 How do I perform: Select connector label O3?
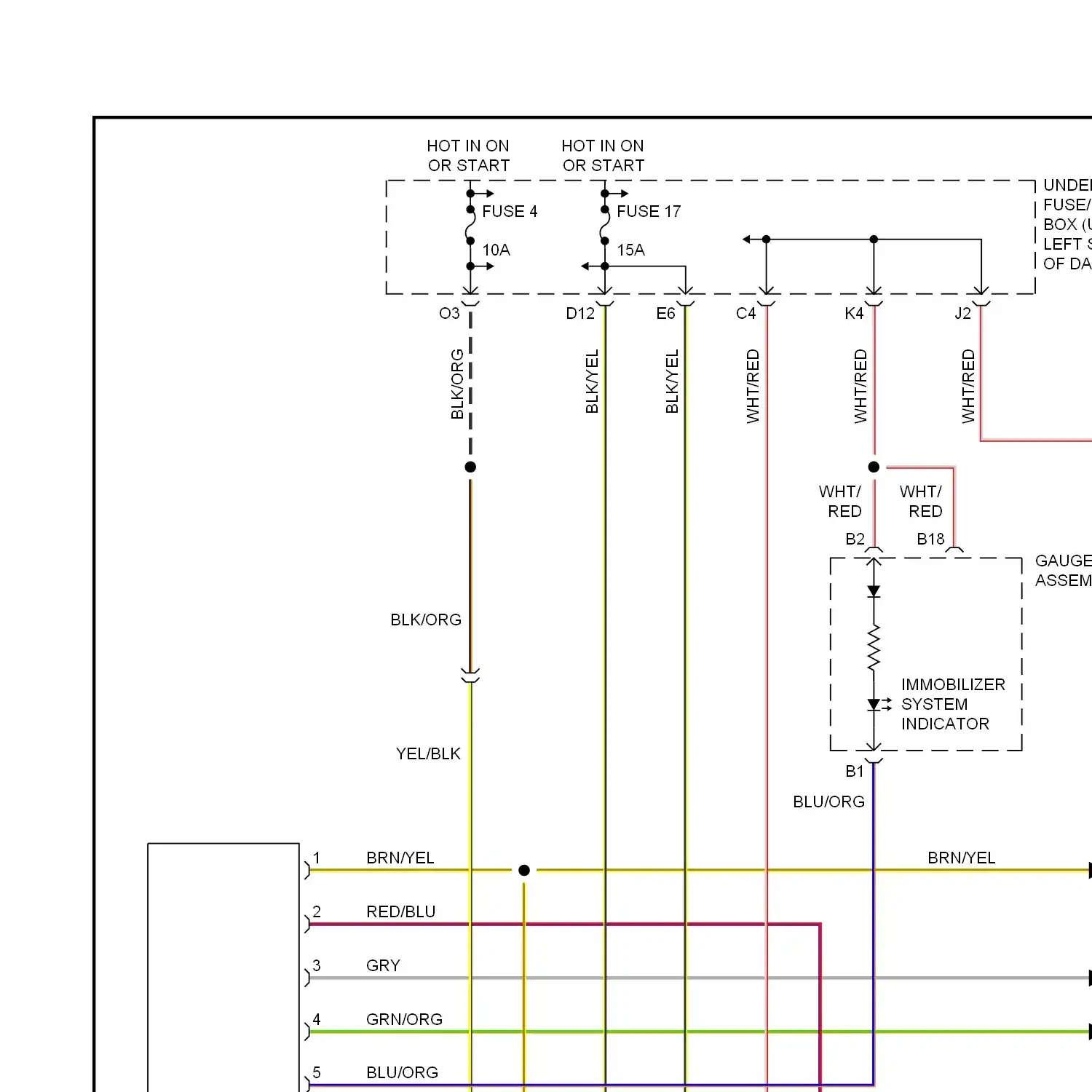pyautogui.click(x=449, y=314)
